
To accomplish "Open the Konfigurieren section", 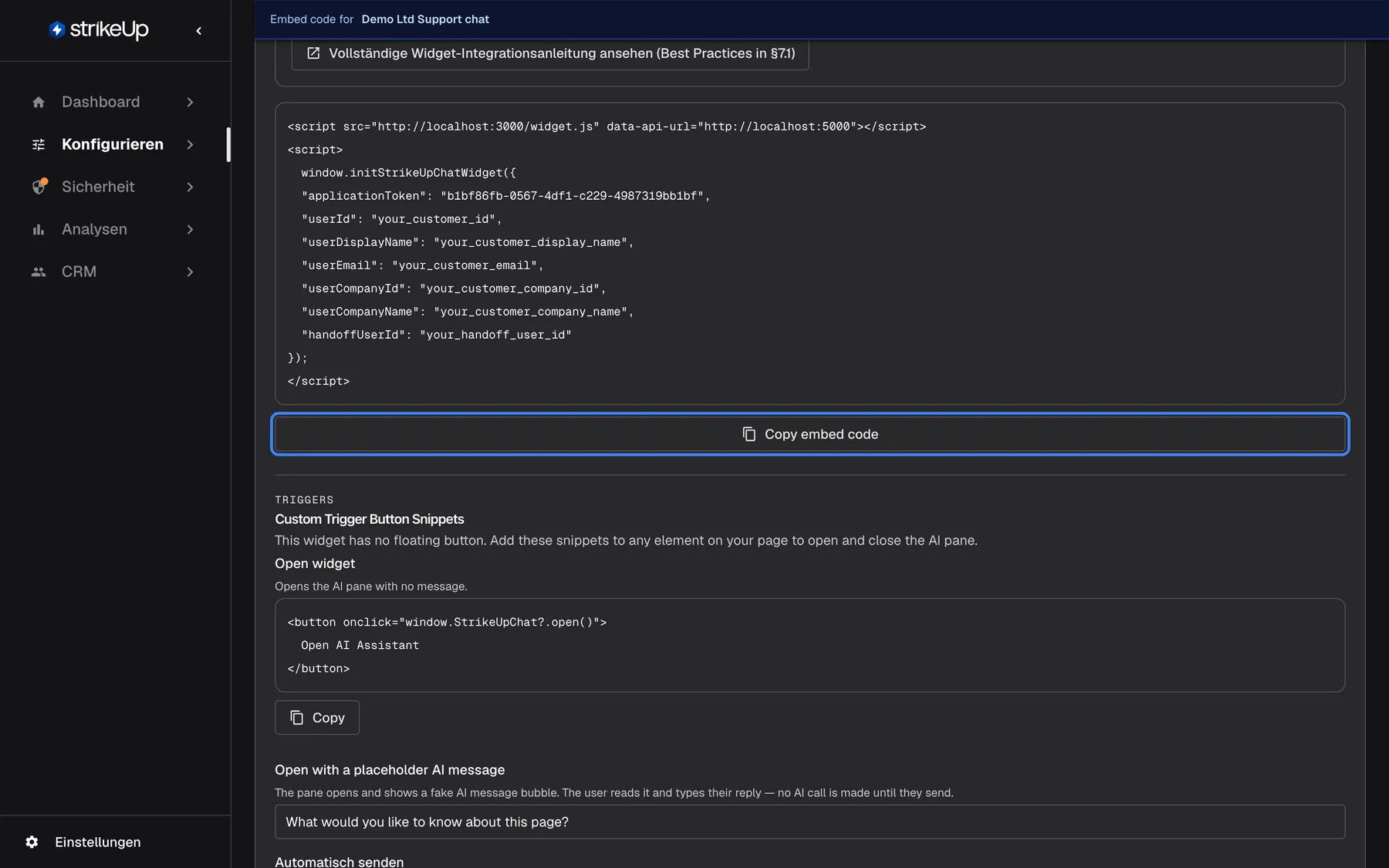I will (x=114, y=144).
